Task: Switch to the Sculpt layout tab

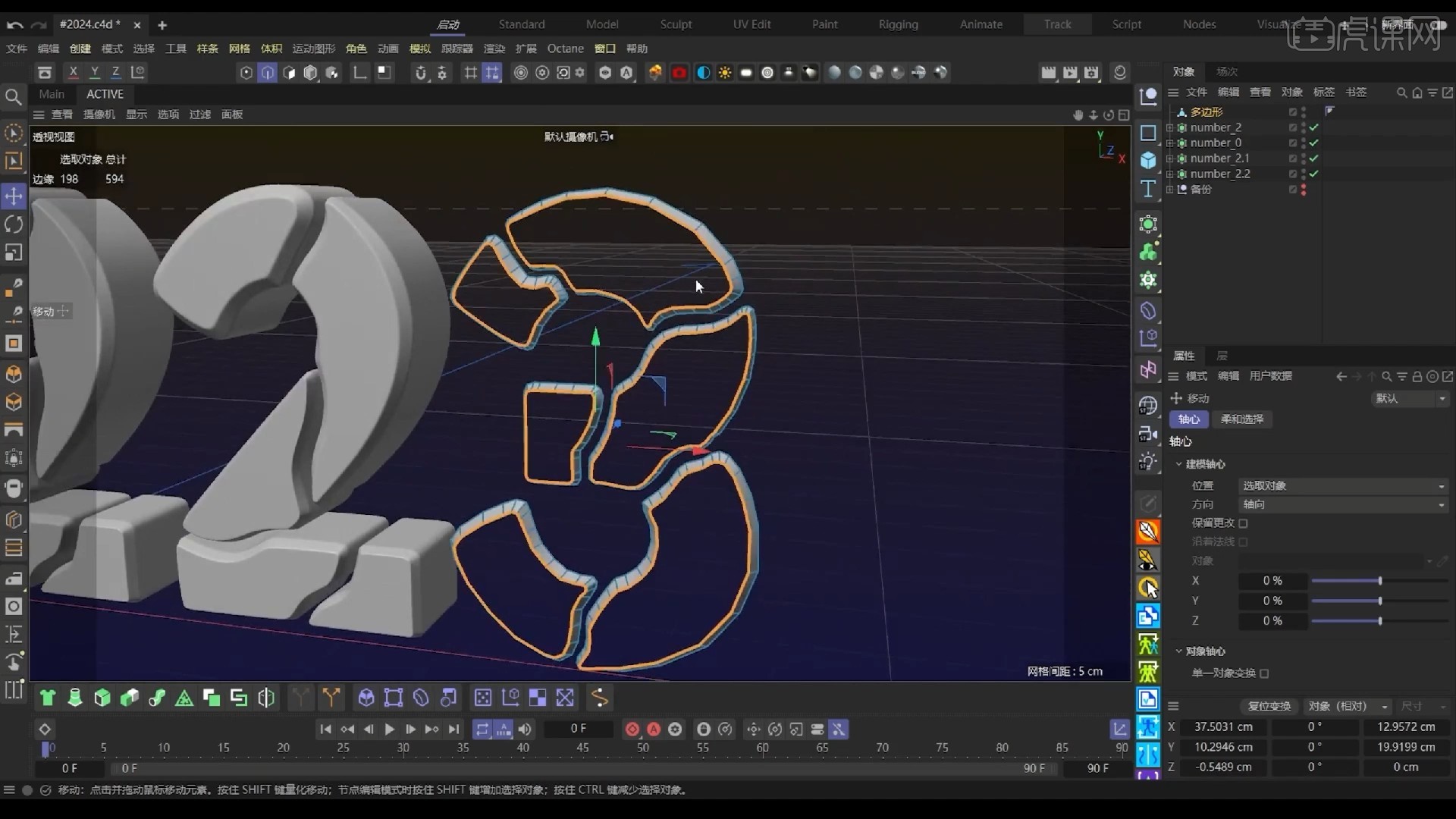Action: (x=676, y=24)
